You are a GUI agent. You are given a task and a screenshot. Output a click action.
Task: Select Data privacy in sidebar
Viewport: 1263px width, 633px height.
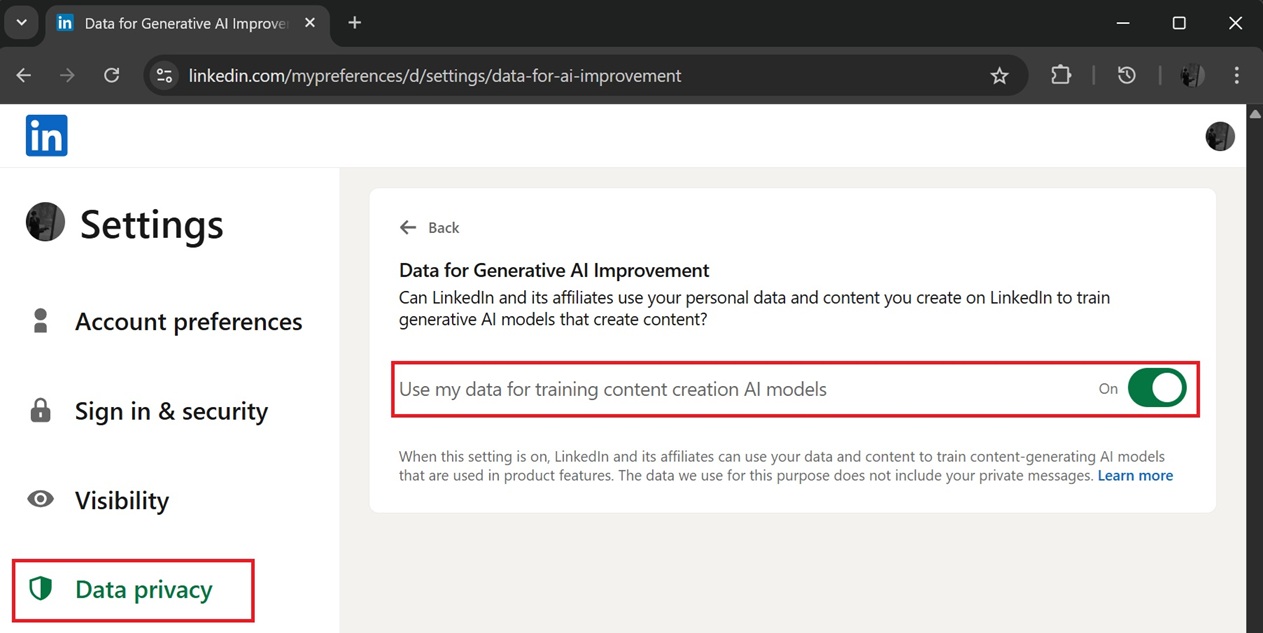click(x=143, y=590)
